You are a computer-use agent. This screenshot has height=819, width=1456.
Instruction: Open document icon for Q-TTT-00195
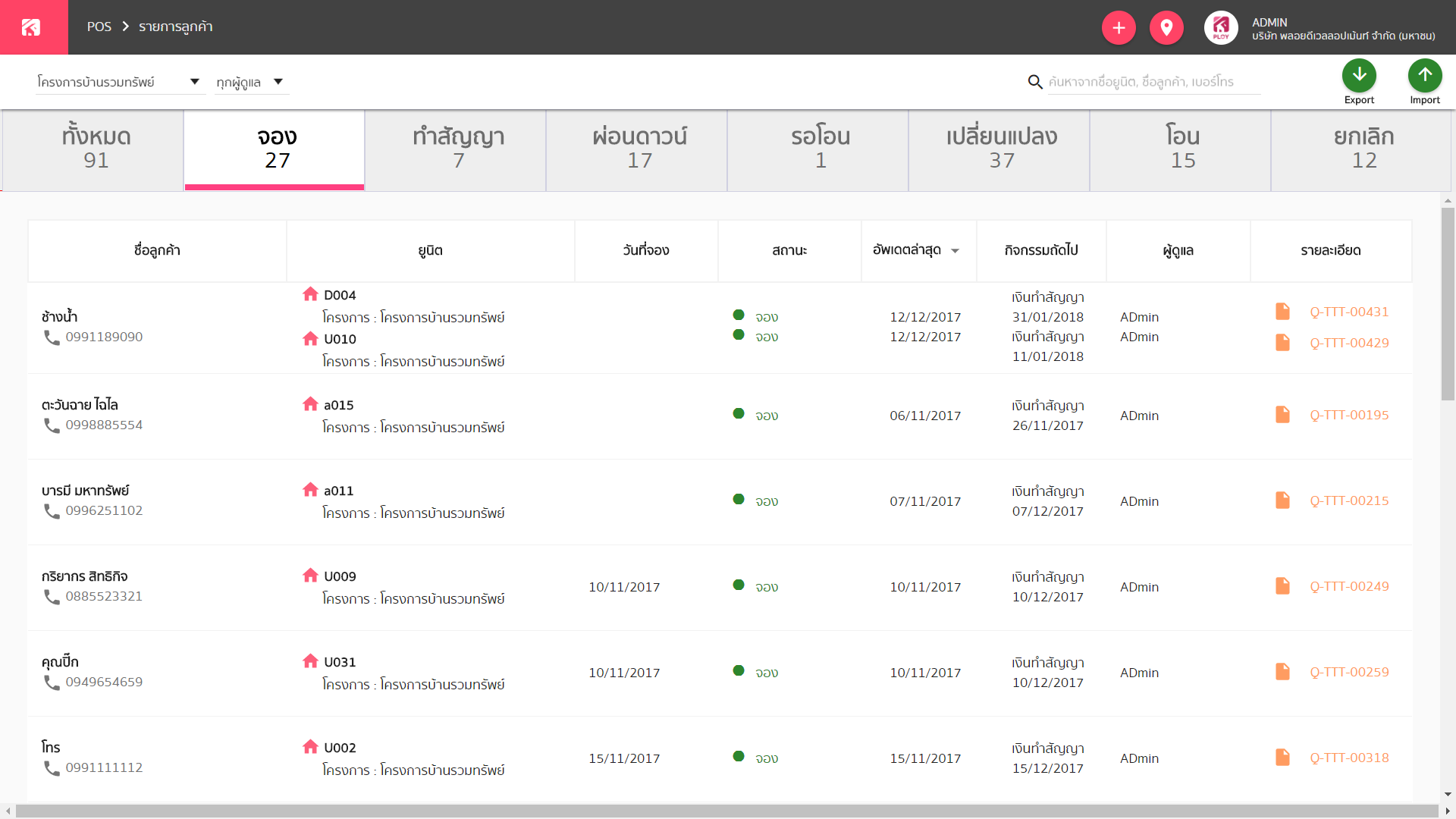1282,415
